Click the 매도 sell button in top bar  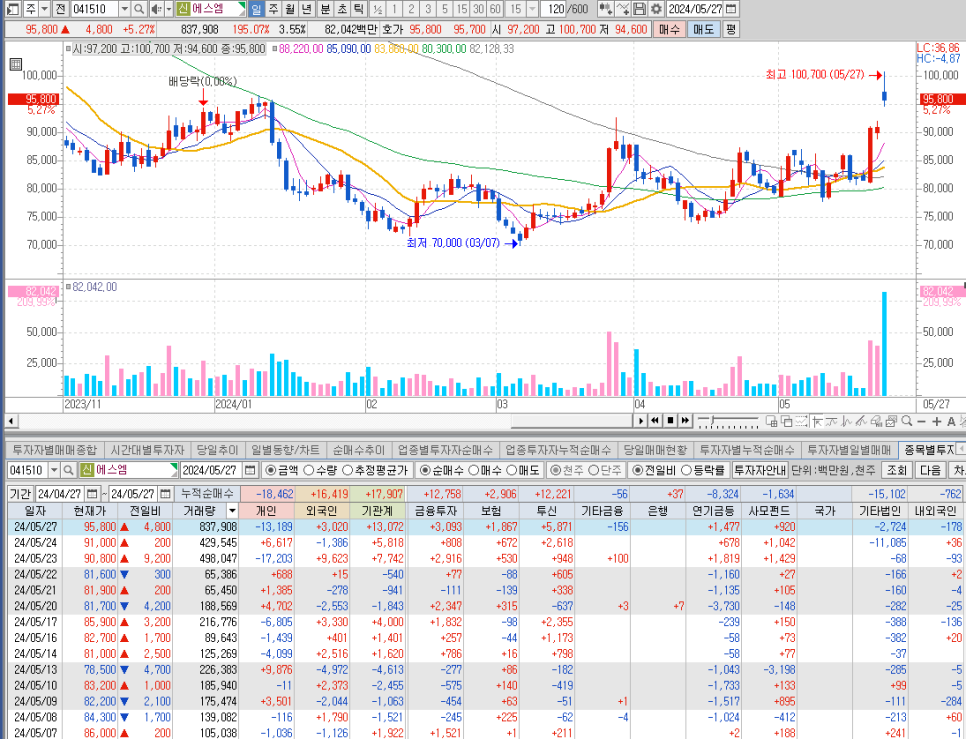pos(704,29)
